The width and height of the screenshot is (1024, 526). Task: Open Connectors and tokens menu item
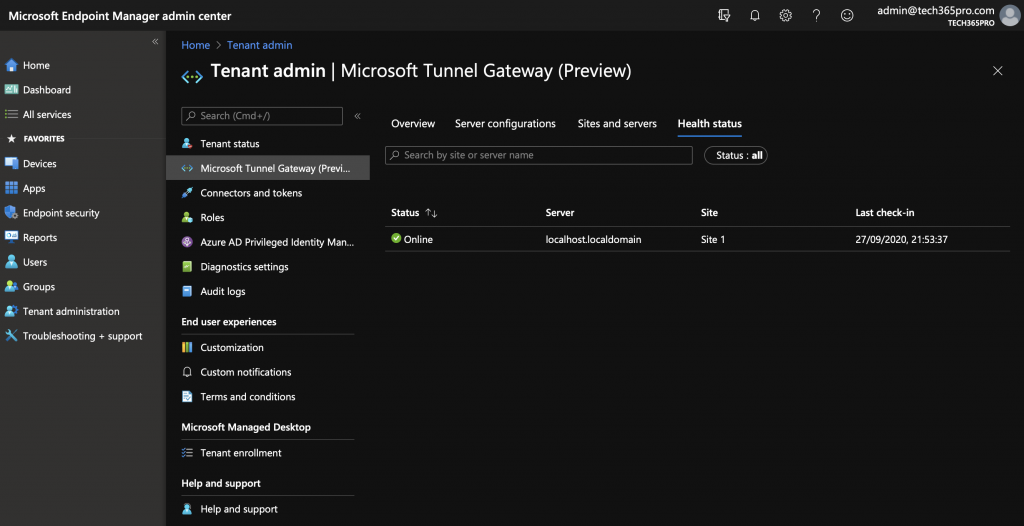point(251,193)
